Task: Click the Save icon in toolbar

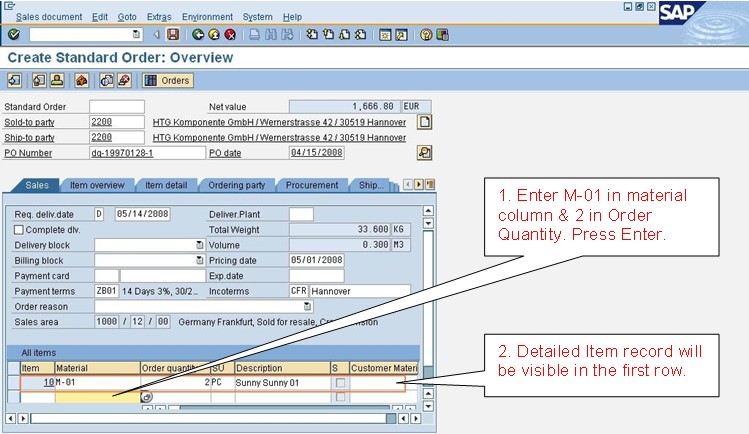Action: [173, 34]
